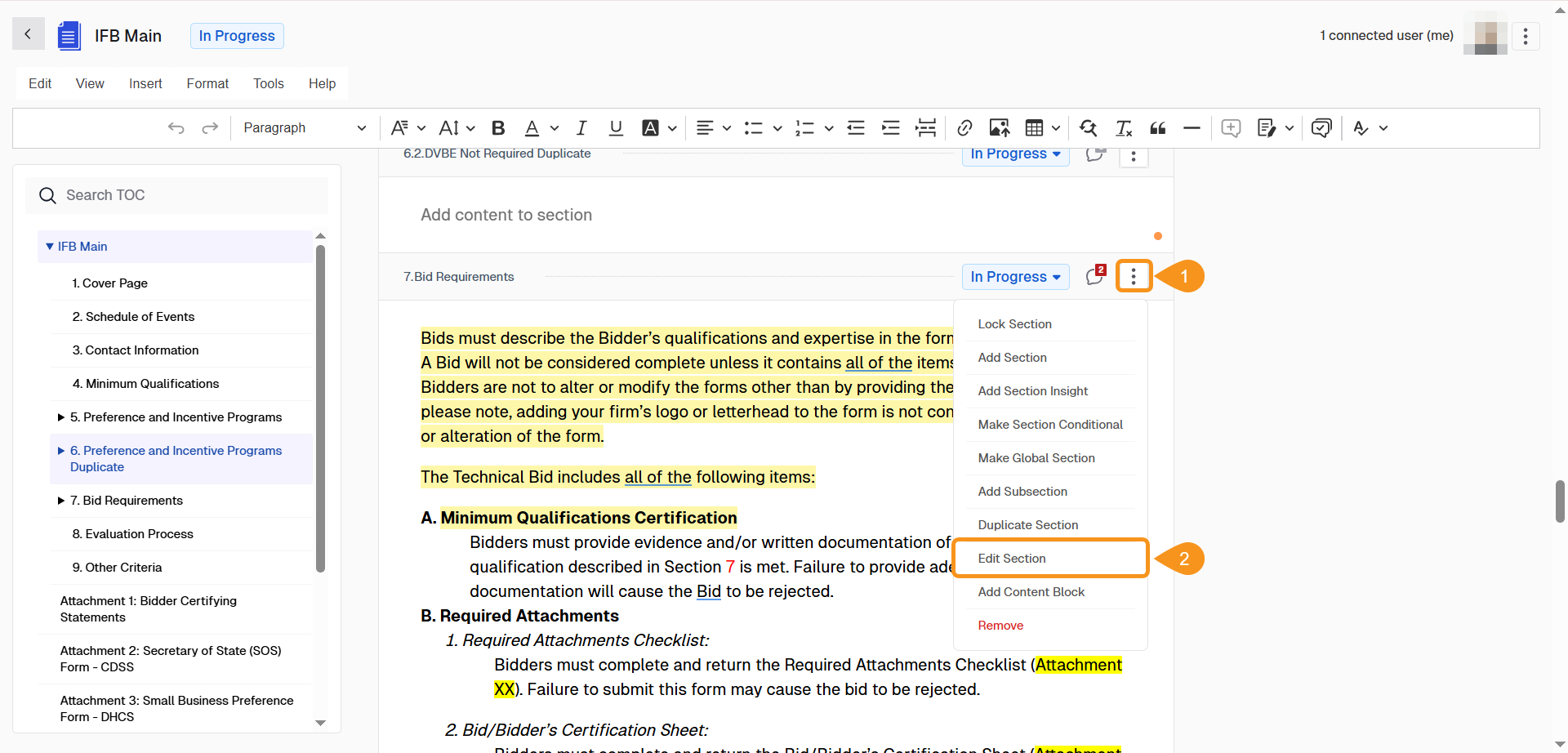Click the underline icon

coord(616,128)
